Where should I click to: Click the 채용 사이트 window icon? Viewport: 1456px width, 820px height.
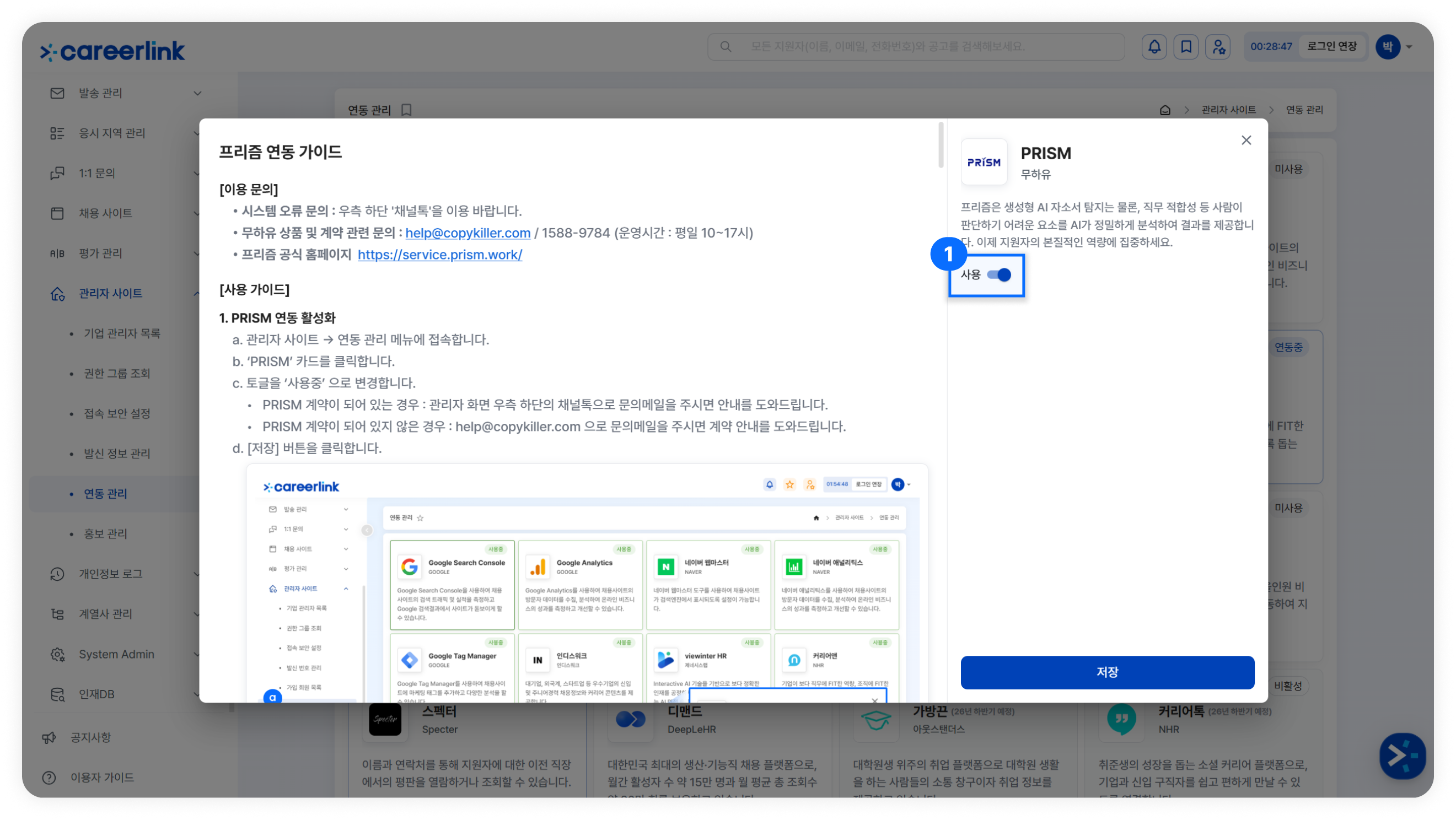tap(57, 213)
